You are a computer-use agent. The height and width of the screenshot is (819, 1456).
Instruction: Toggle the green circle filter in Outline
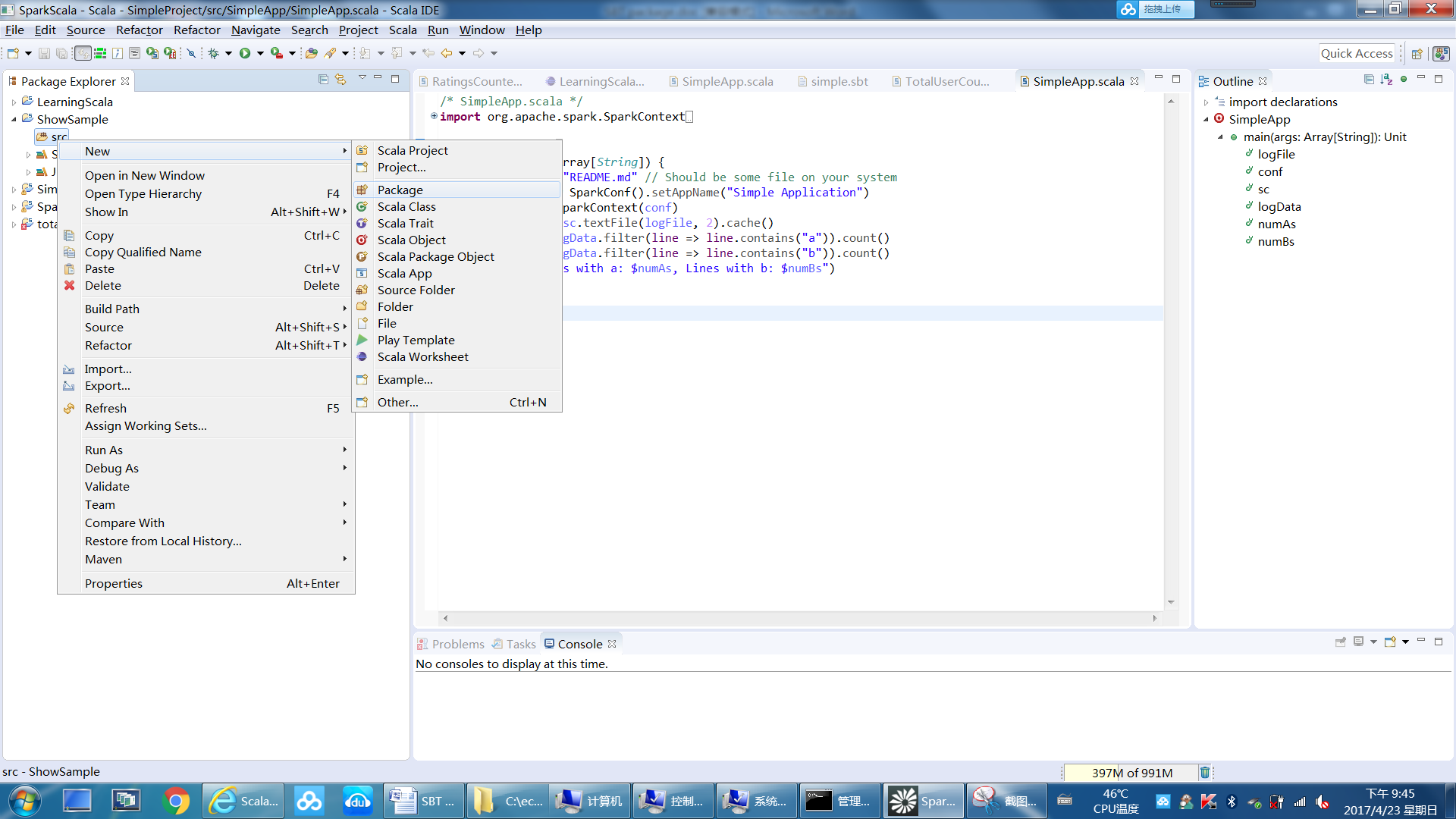coord(1404,79)
